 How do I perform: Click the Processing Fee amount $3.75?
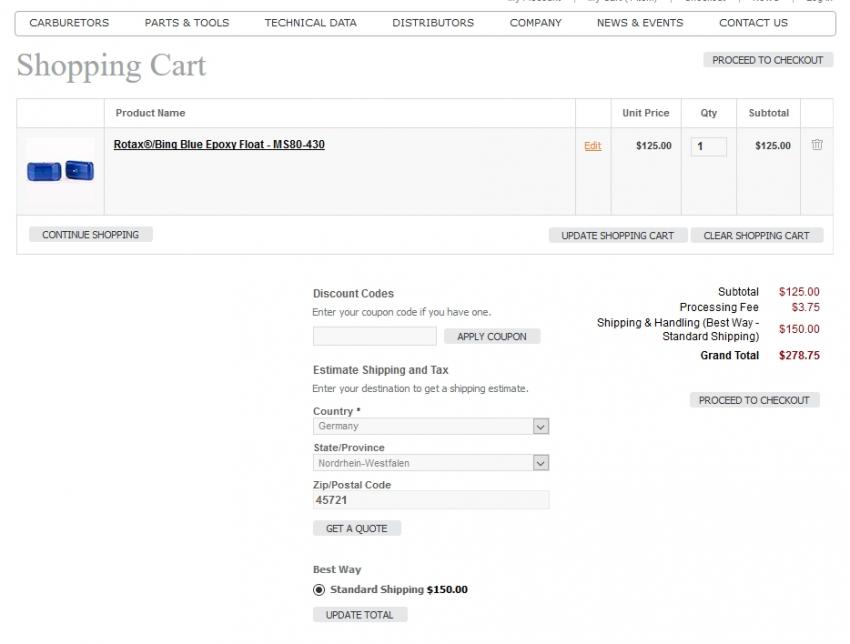tap(806, 307)
